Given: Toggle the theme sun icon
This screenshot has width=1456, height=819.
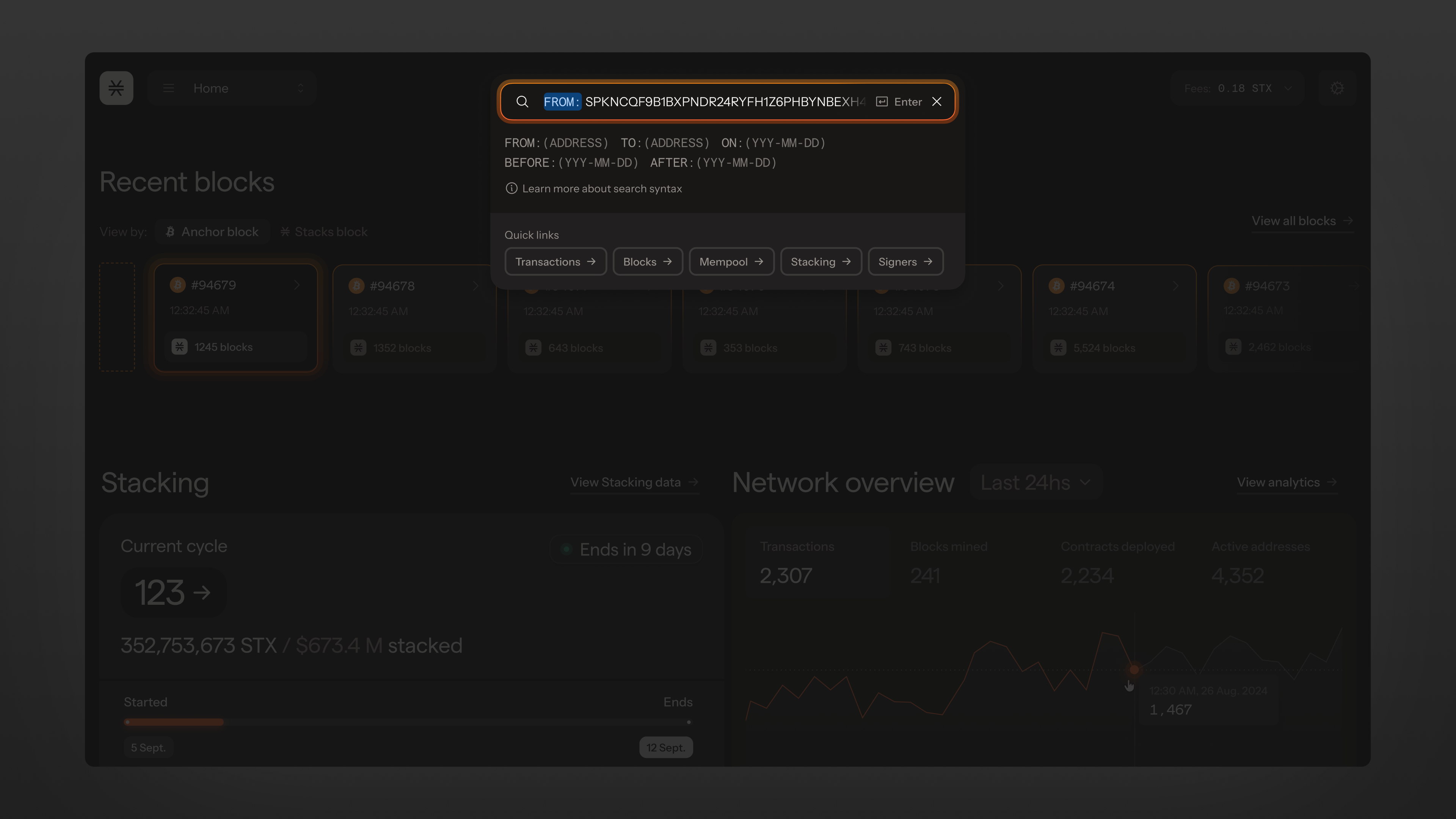Looking at the screenshot, I should 1337,88.
